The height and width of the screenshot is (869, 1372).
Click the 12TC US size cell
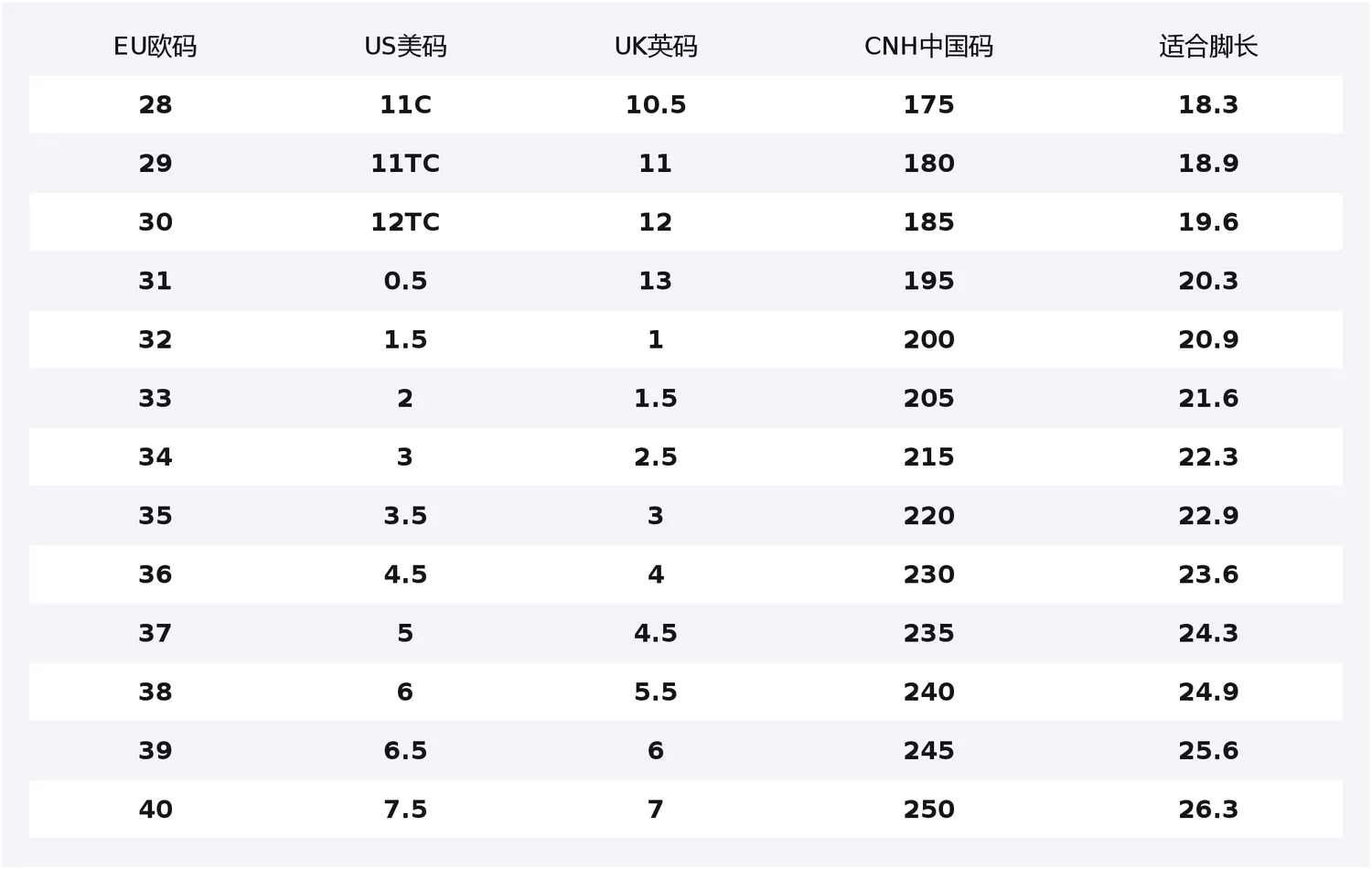[405, 221]
